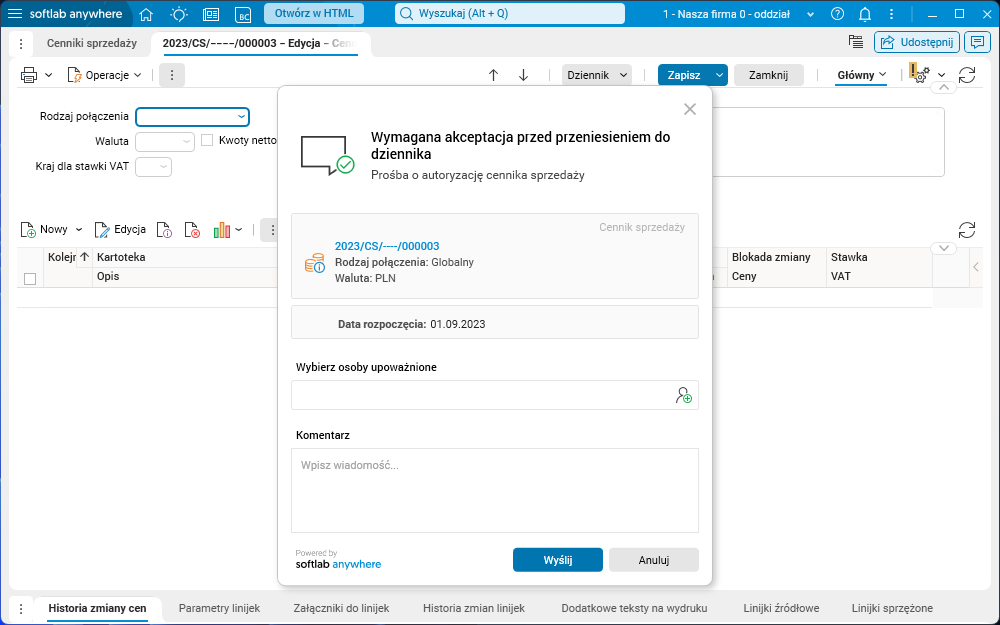This screenshot has height=625, width=1000.
Task: Open Załączniki do linijek tab
Action: pos(341,608)
